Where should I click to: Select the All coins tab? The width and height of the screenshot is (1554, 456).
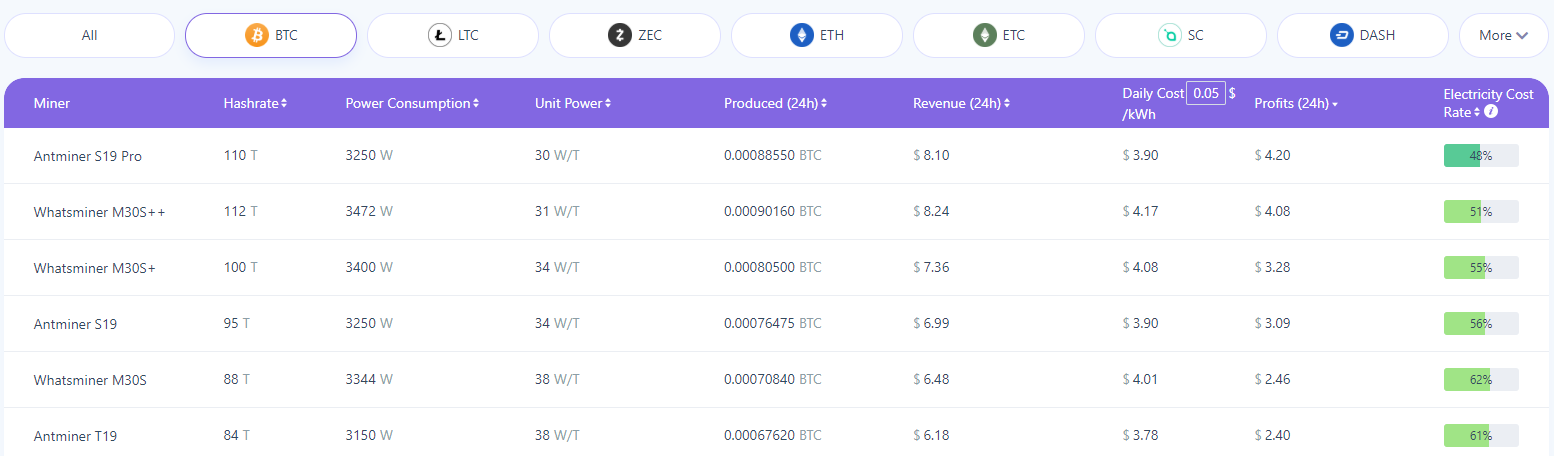(90, 36)
